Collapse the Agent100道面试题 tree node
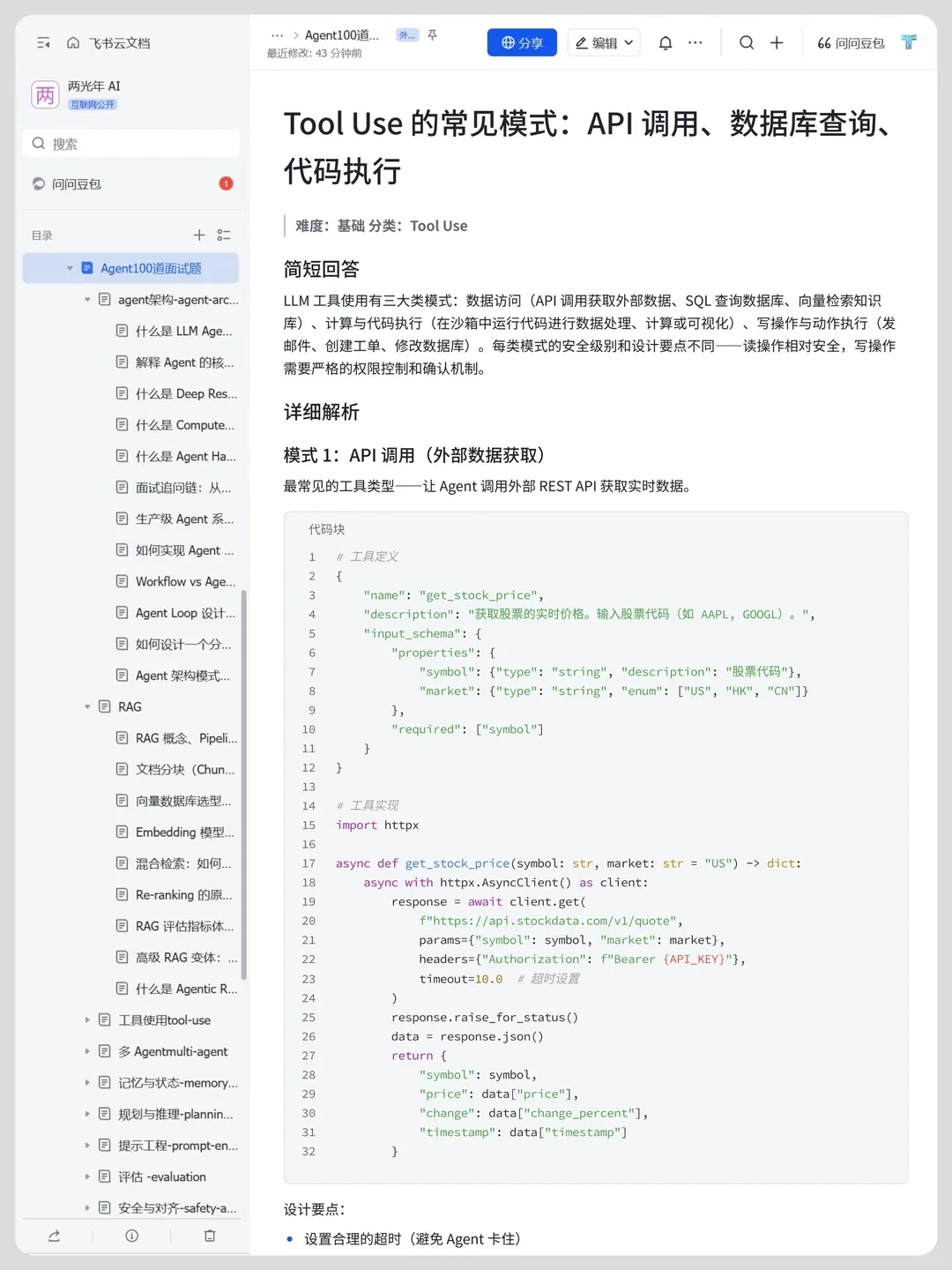Viewport: 952px width, 1270px height. coord(70,269)
